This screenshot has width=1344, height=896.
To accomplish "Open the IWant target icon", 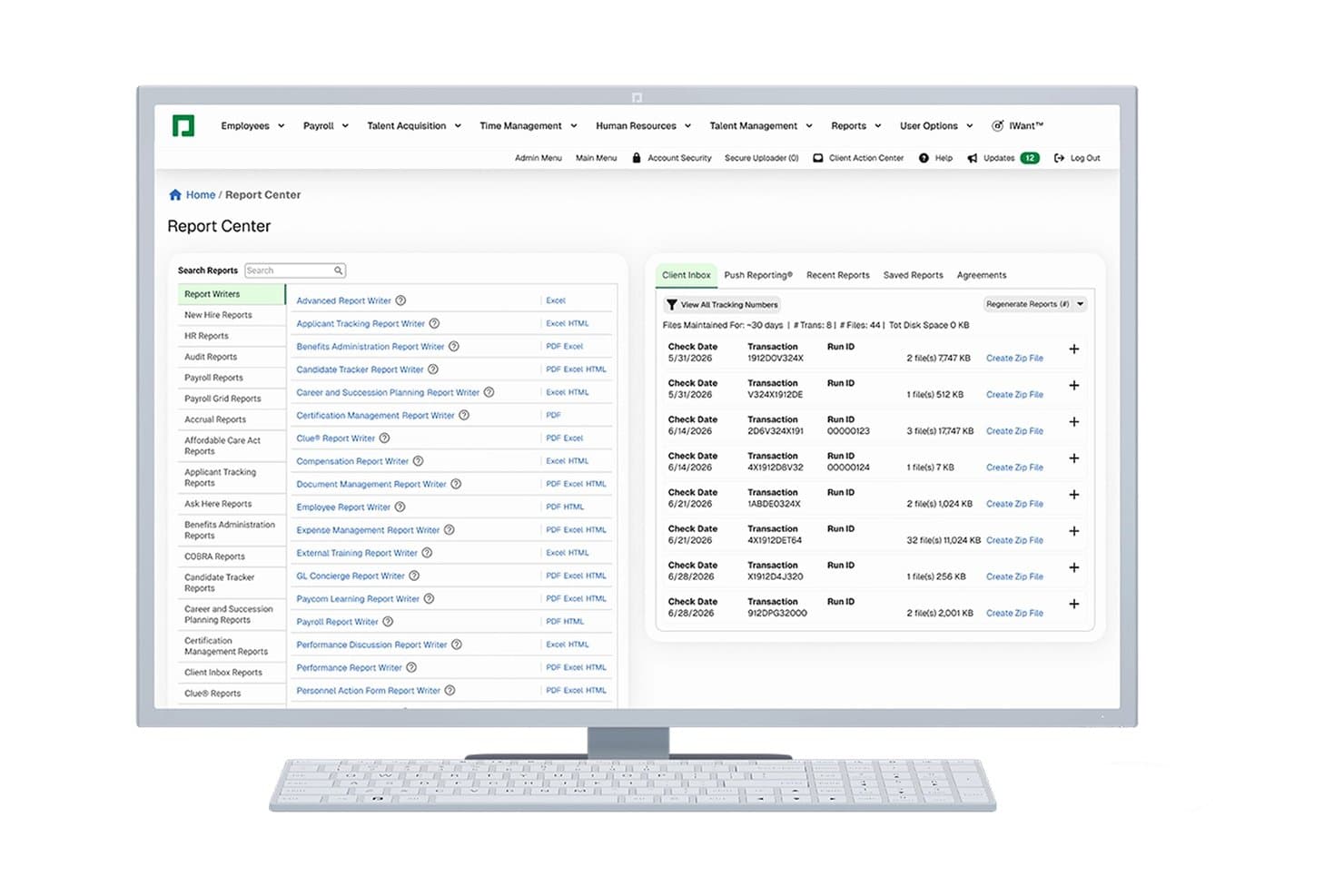I will tap(997, 126).
